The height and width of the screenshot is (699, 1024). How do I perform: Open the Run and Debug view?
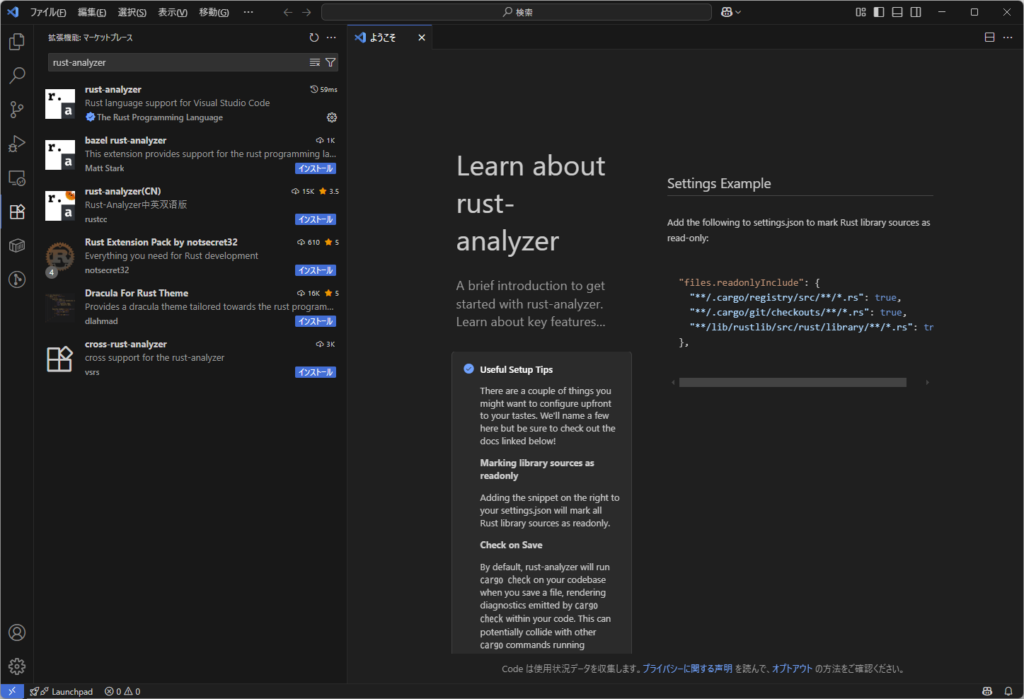[17, 143]
